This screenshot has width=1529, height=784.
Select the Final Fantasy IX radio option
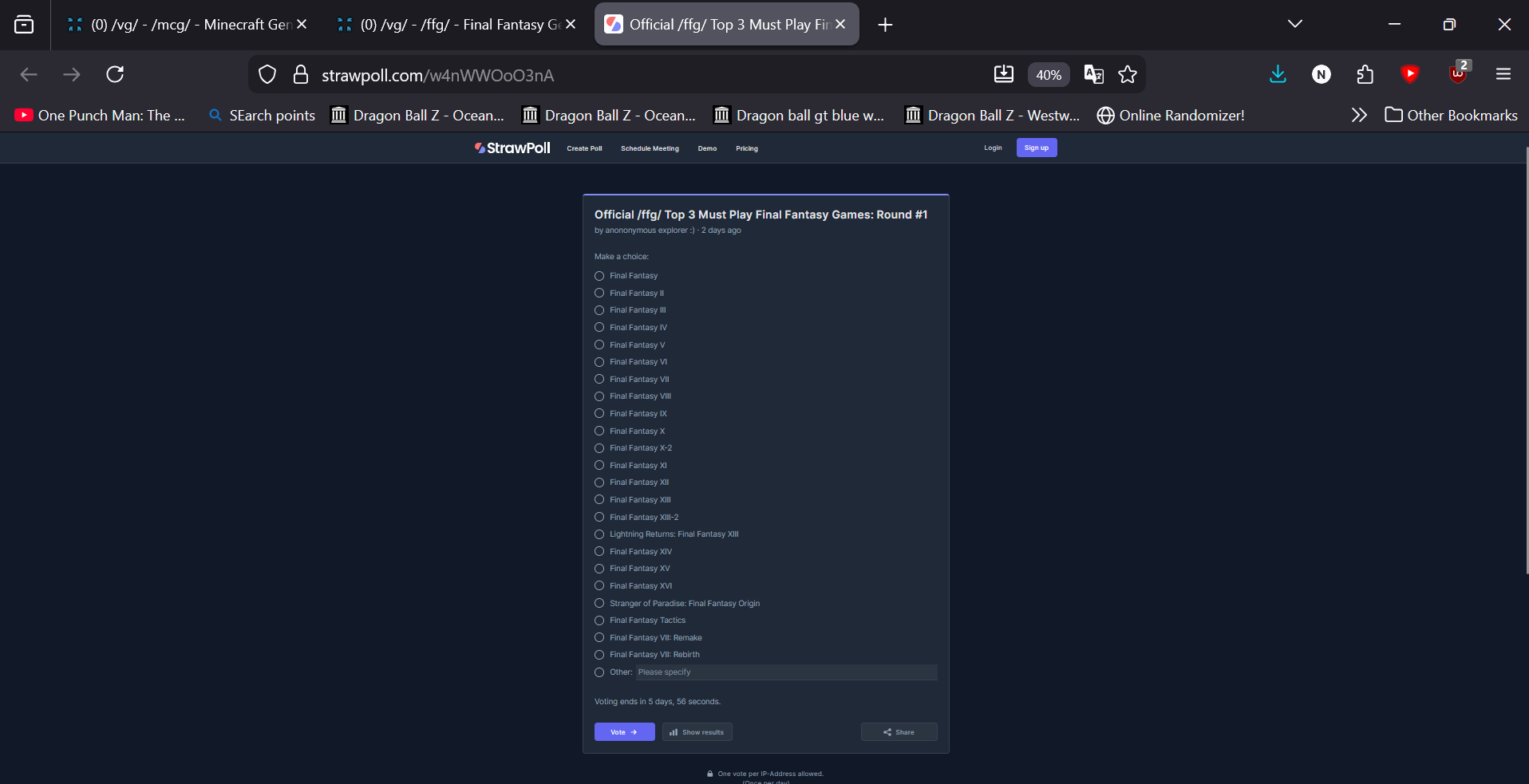(x=599, y=414)
